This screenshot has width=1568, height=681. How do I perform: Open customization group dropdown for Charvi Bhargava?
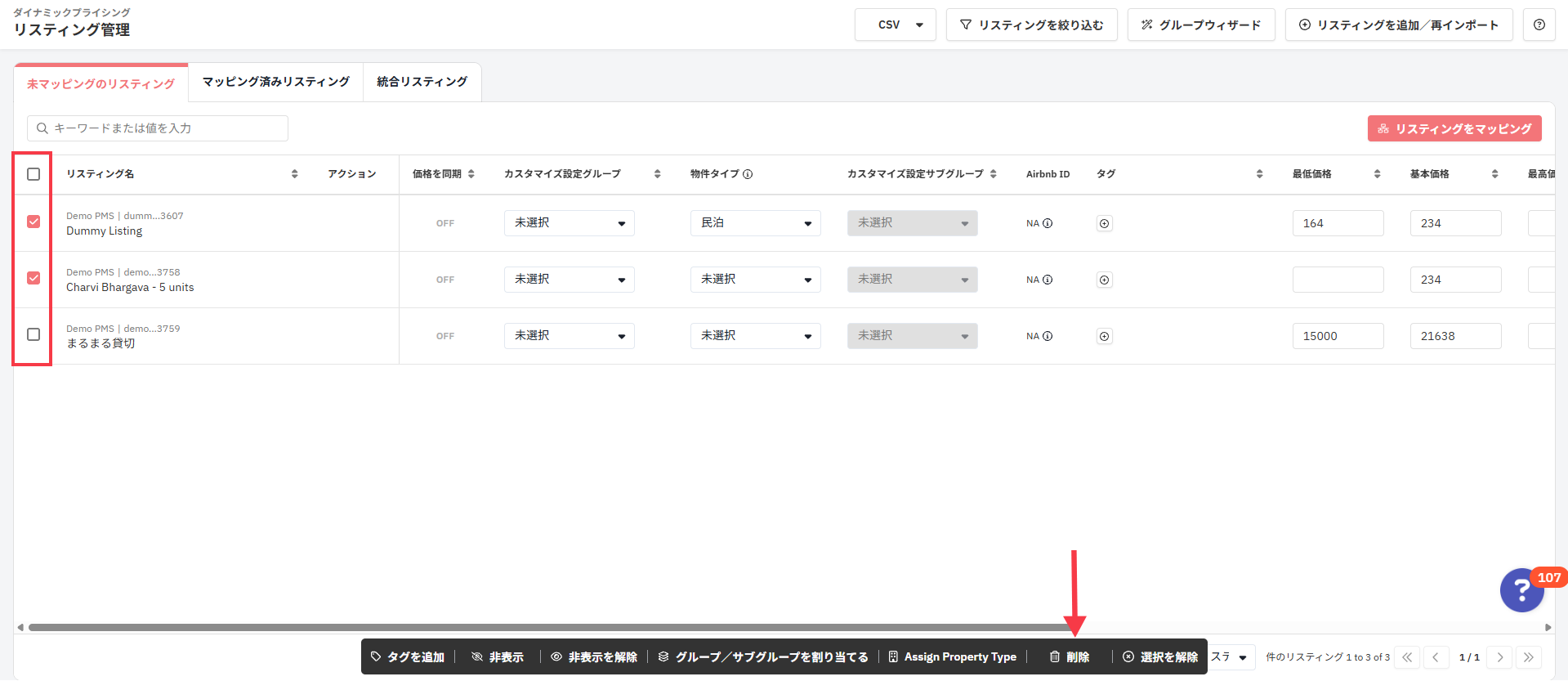570,280
